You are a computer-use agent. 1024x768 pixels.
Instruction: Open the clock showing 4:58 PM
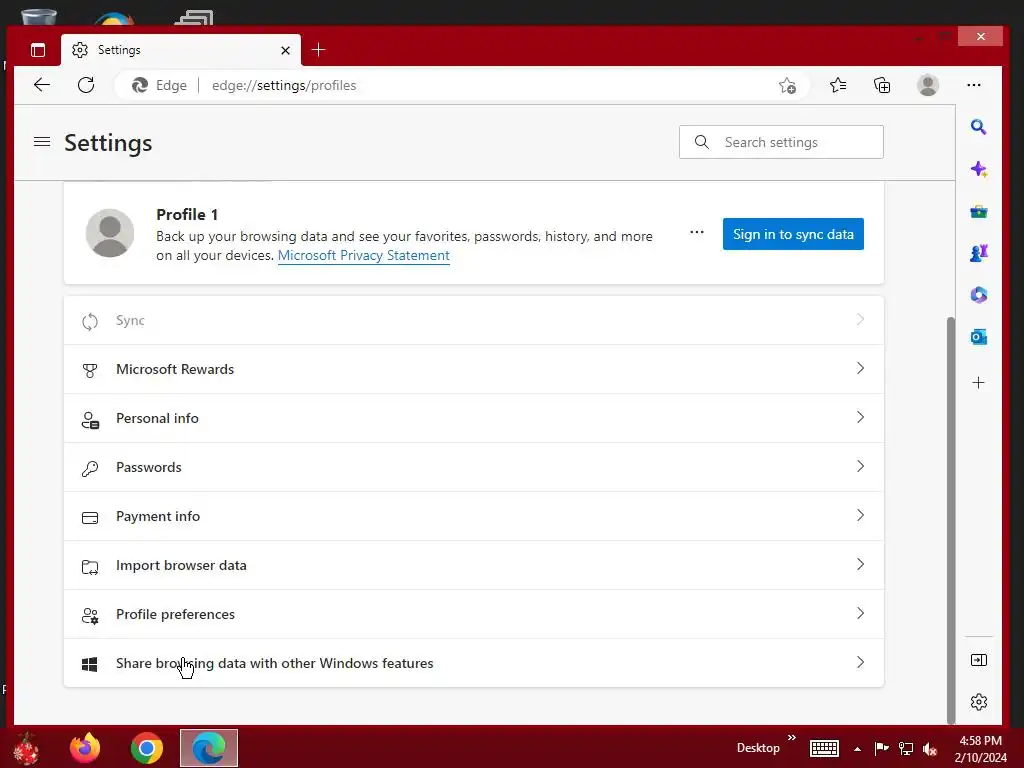coord(980,748)
